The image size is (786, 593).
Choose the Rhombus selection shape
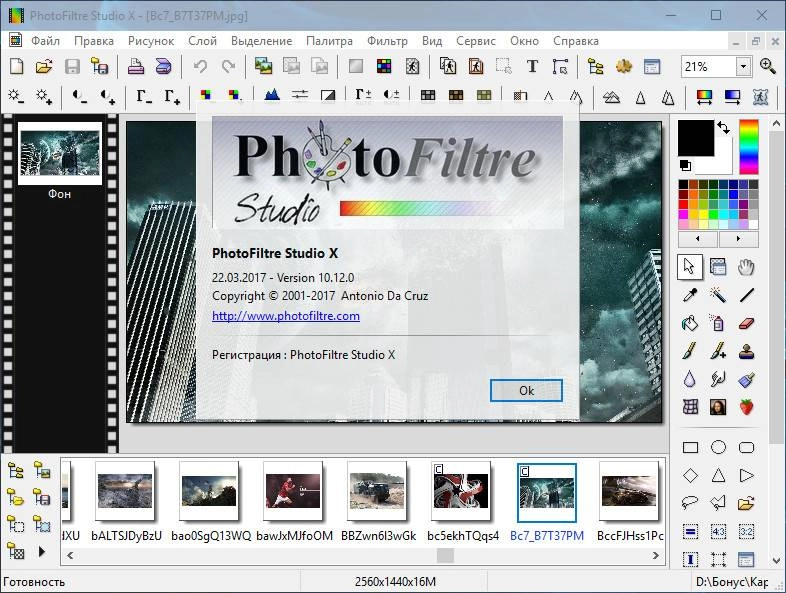pyautogui.click(x=690, y=475)
